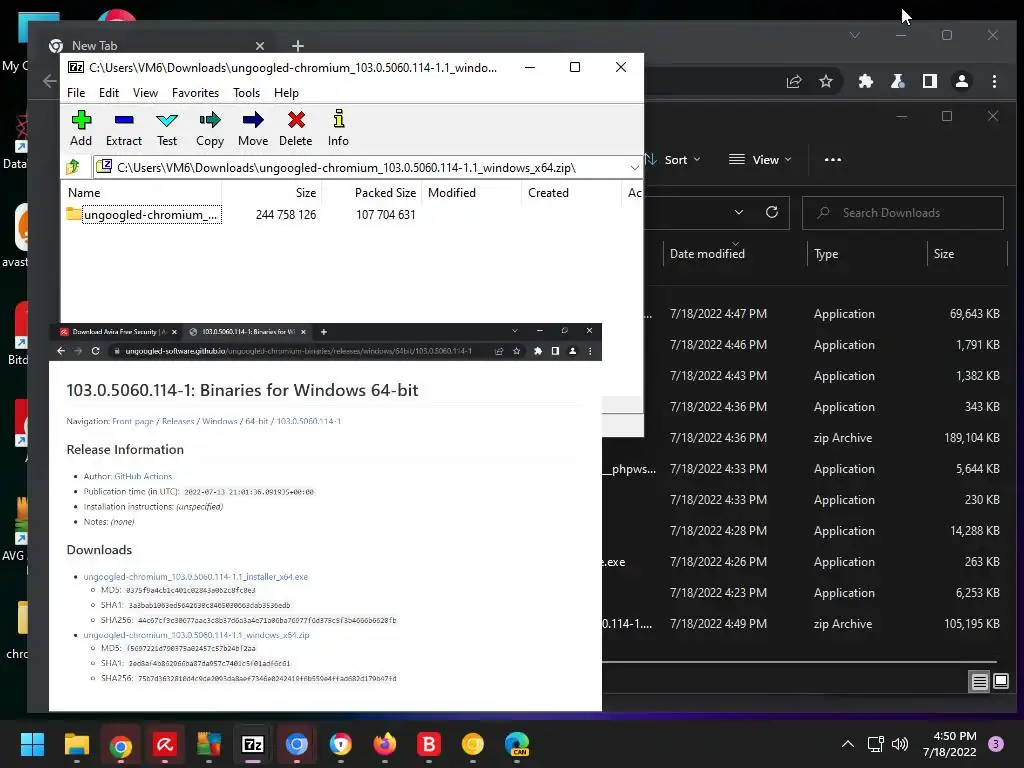1024x768 pixels.
Task: Open Extensions puzzle icon in background Chrome
Action: point(865,81)
